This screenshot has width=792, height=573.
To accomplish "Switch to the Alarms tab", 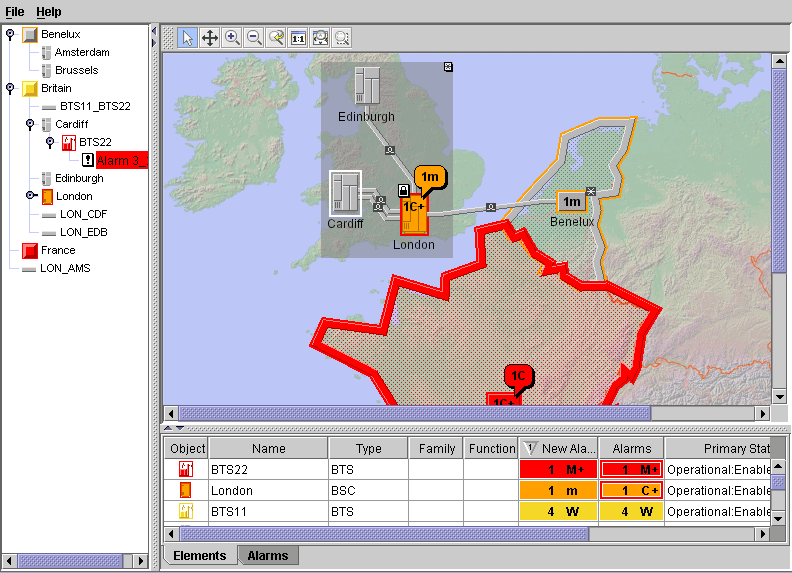I will [267, 555].
